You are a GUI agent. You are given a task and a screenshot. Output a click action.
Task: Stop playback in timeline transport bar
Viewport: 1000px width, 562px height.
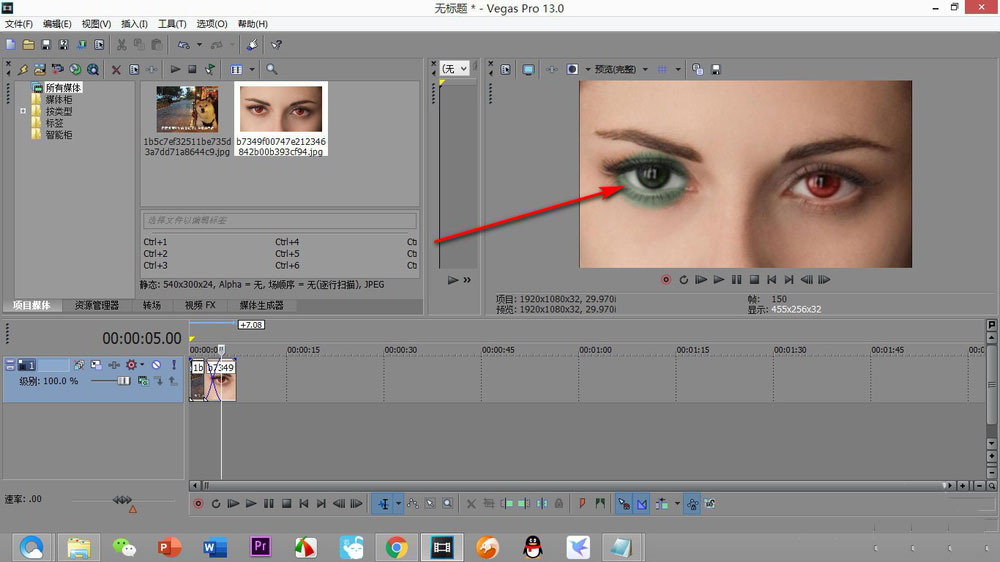tap(286, 504)
